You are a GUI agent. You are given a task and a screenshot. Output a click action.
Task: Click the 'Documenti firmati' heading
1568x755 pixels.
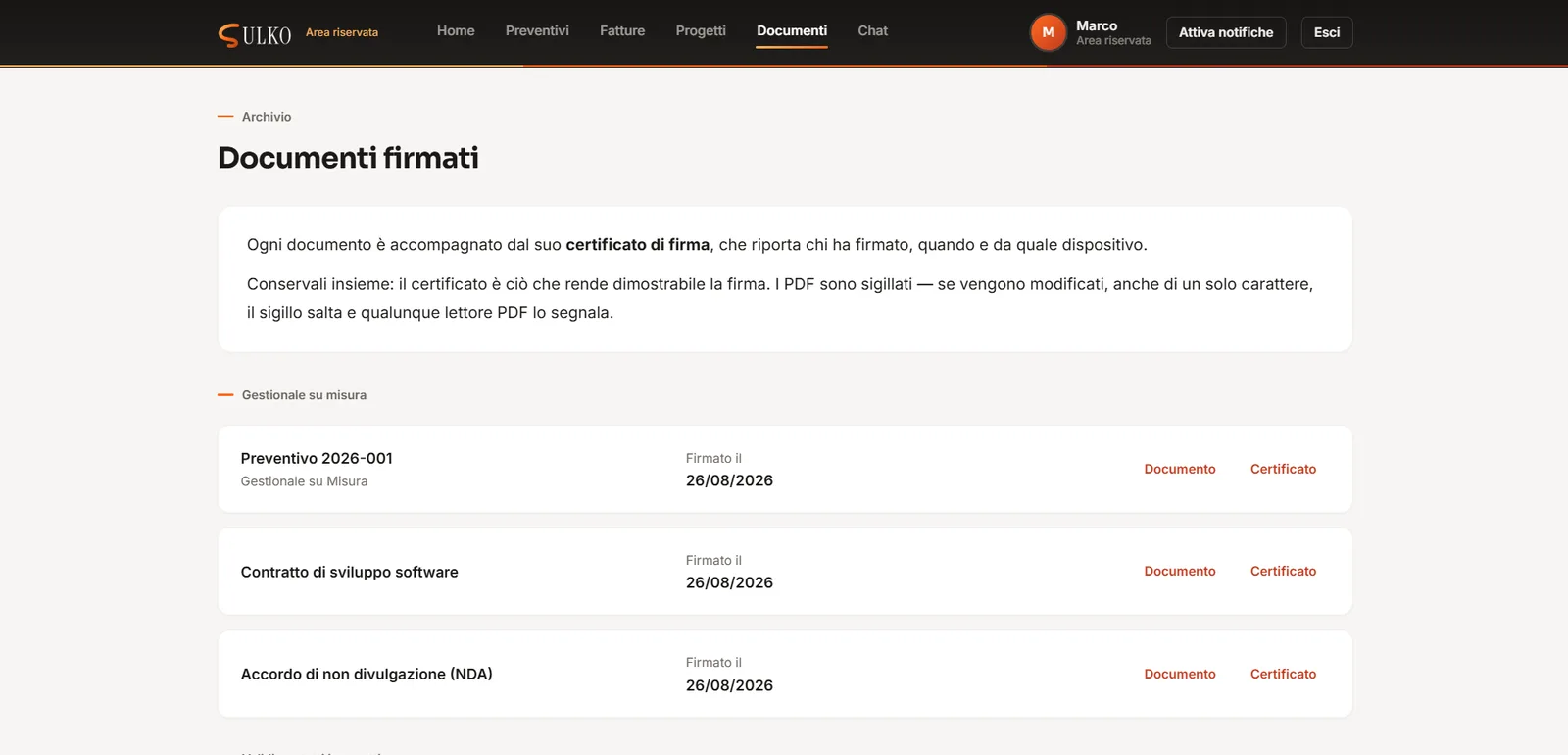pyautogui.click(x=348, y=158)
